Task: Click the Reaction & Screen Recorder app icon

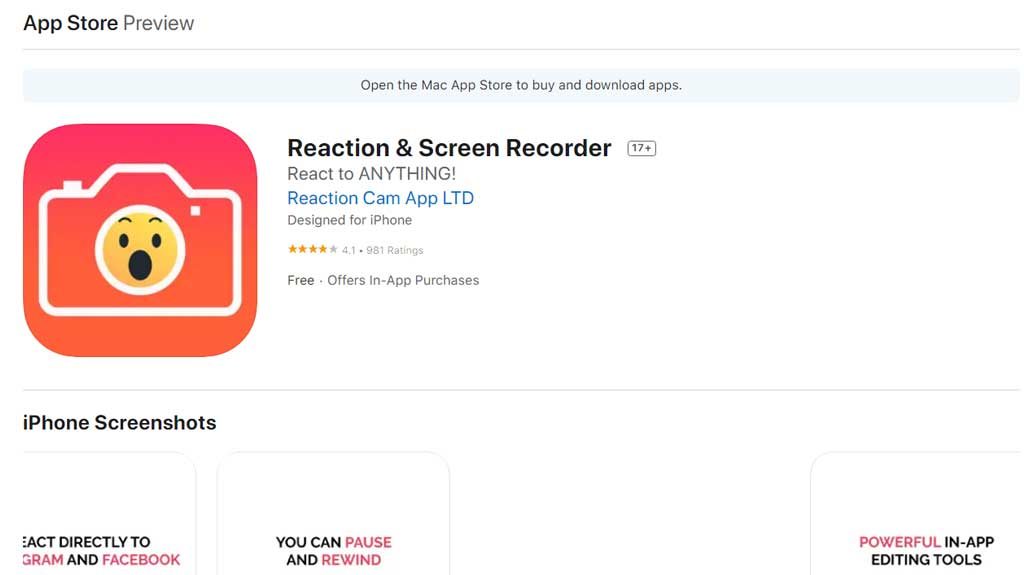Action: (140, 240)
